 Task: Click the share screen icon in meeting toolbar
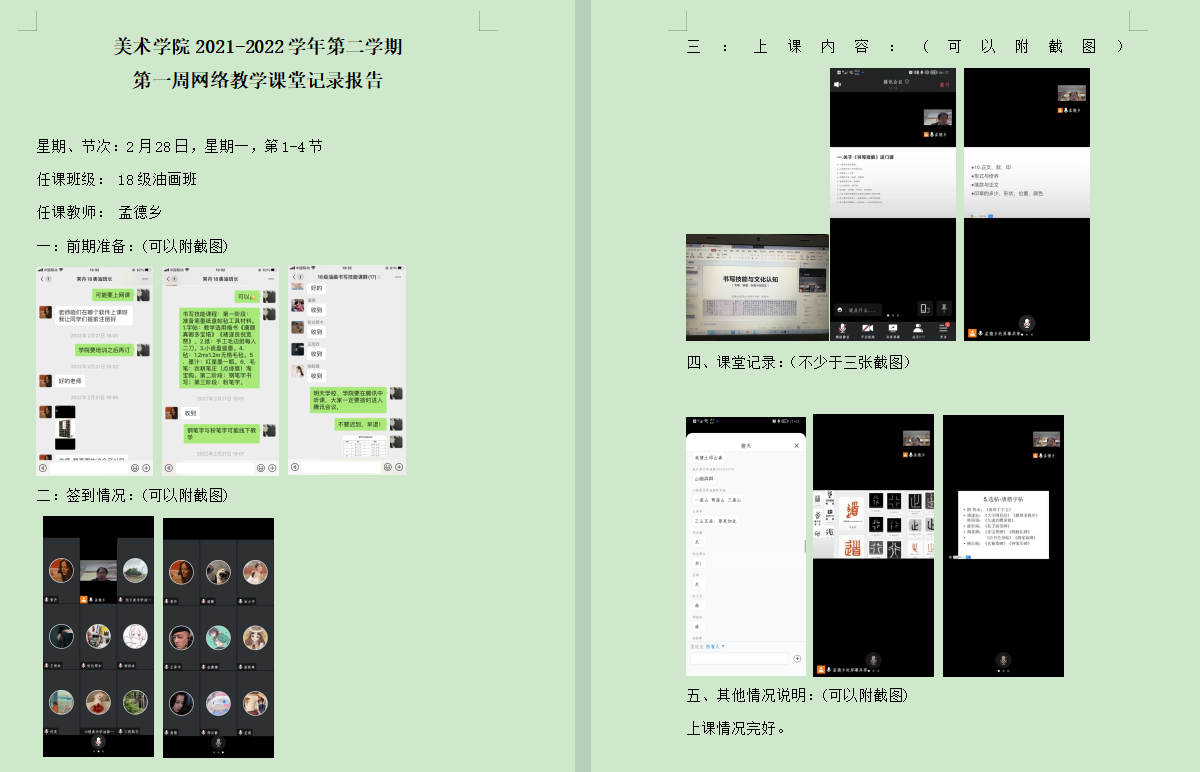[x=893, y=328]
